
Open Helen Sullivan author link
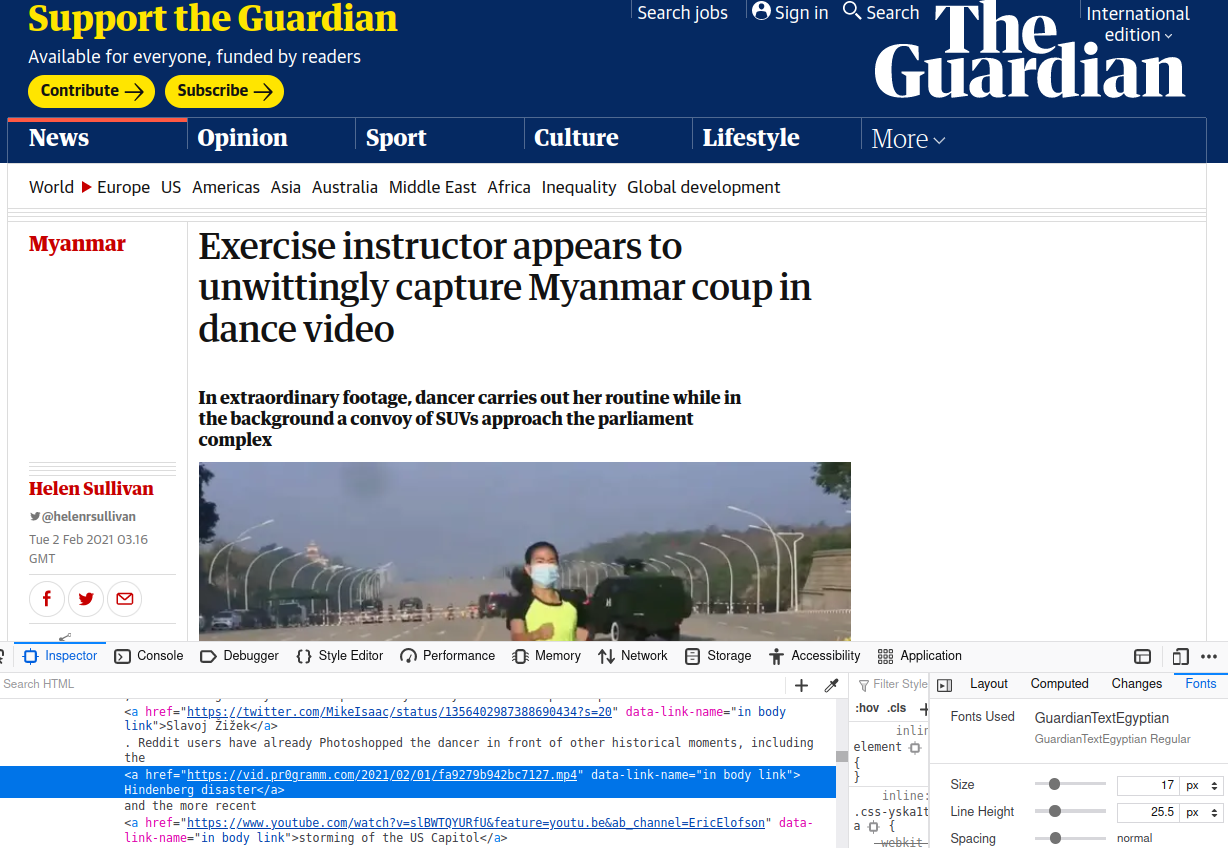(x=91, y=489)
